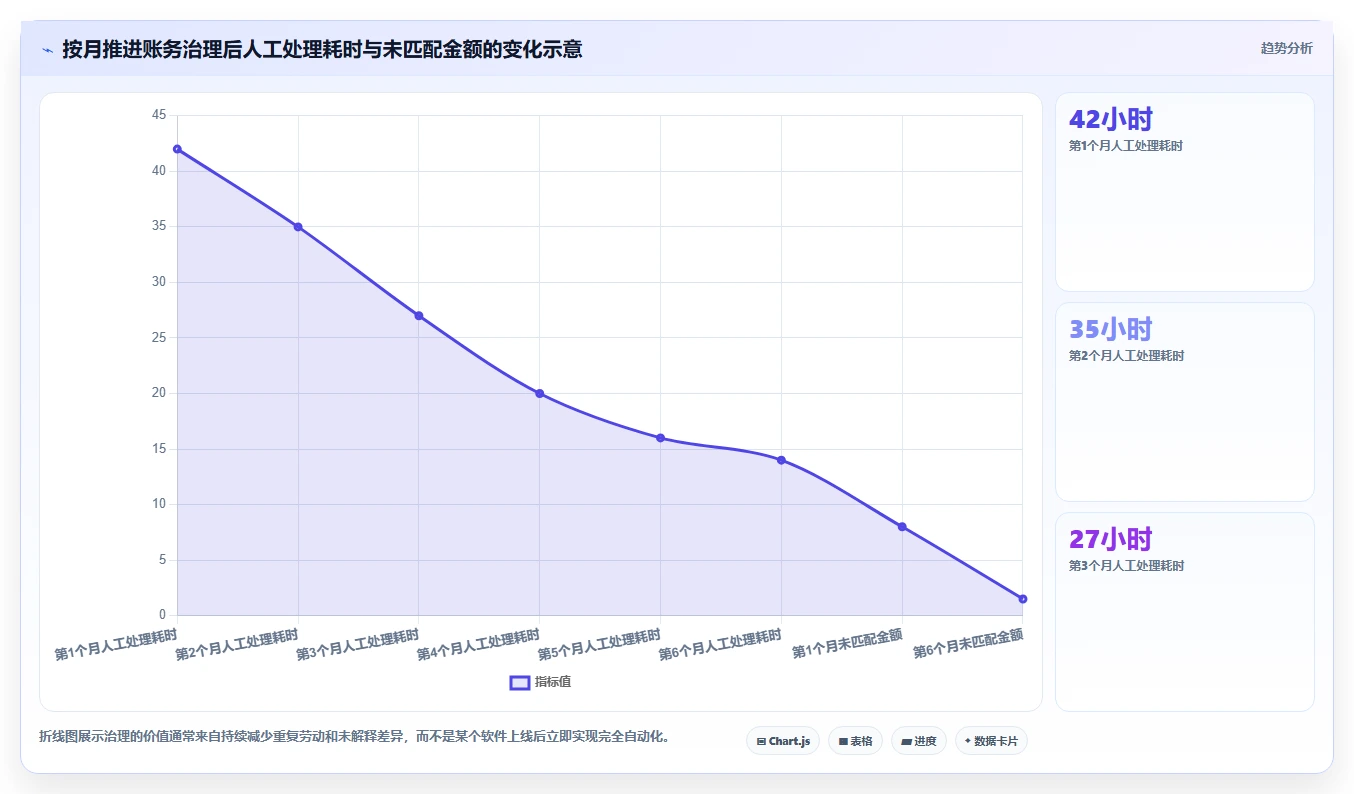Click the y-axis value 20
Image resolution: width=1354 pixels, height=794 pixels.
tap(158, 393)
